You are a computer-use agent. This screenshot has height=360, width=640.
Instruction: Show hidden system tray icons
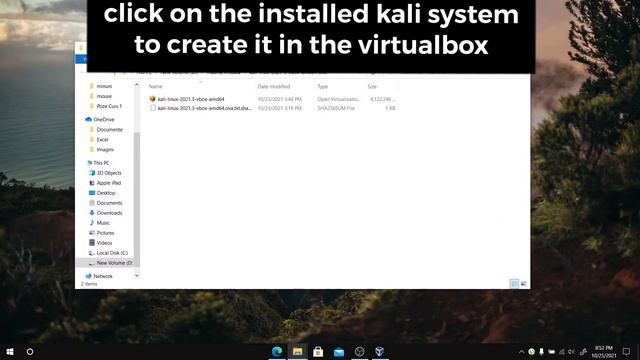[521, 352]
